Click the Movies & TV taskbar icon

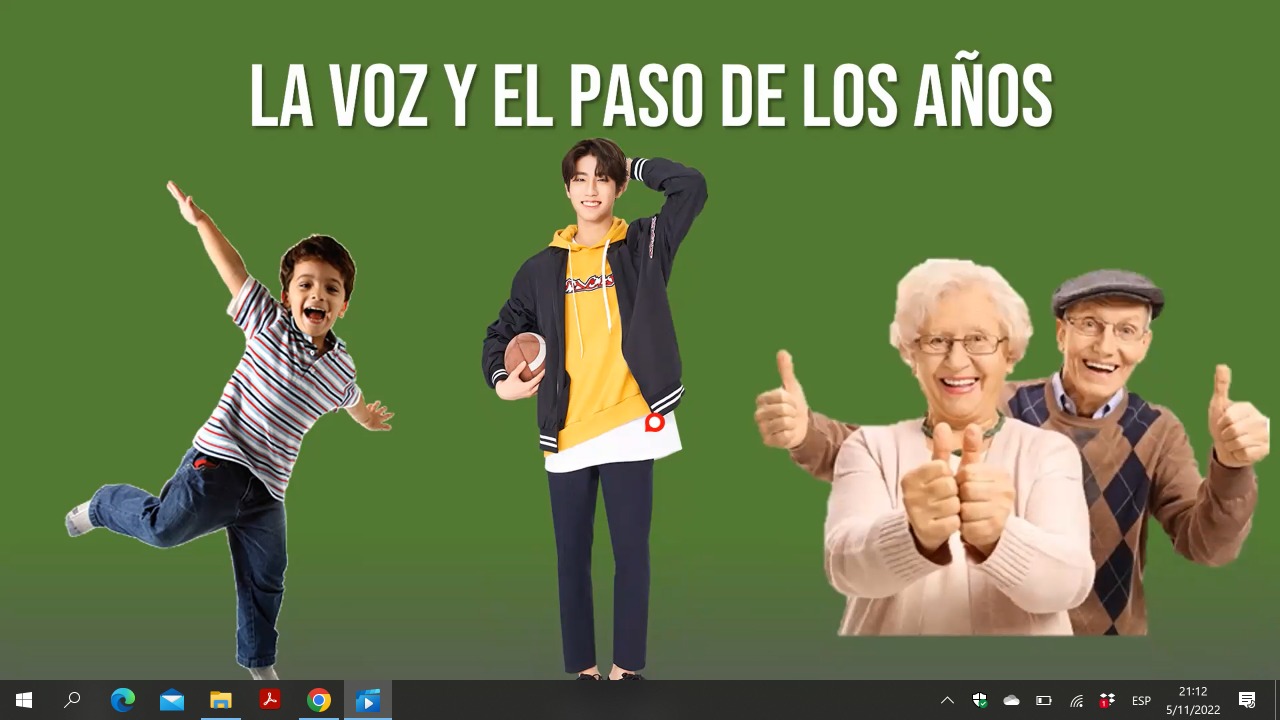(368, 700)
